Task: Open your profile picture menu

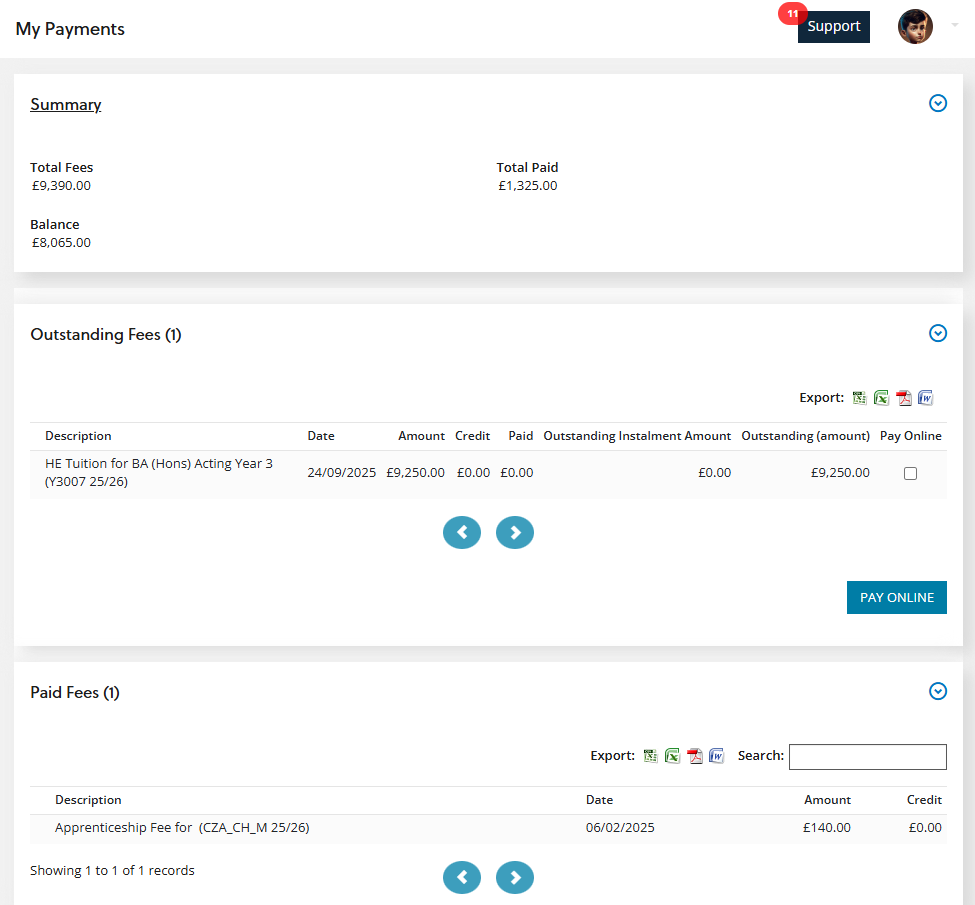Action: (x=915, y=26)
